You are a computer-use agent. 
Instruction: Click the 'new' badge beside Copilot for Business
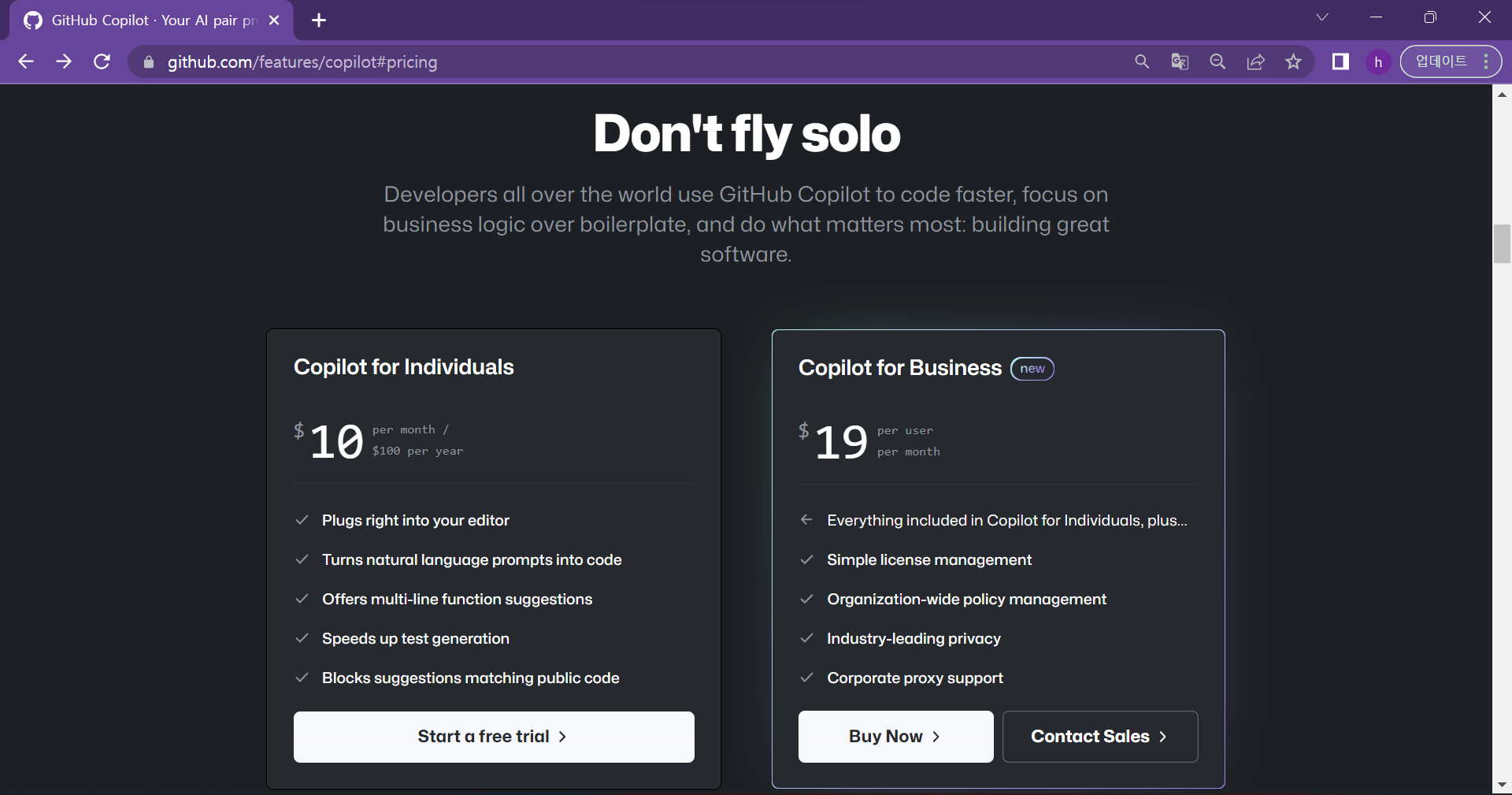pos(1032,369)
